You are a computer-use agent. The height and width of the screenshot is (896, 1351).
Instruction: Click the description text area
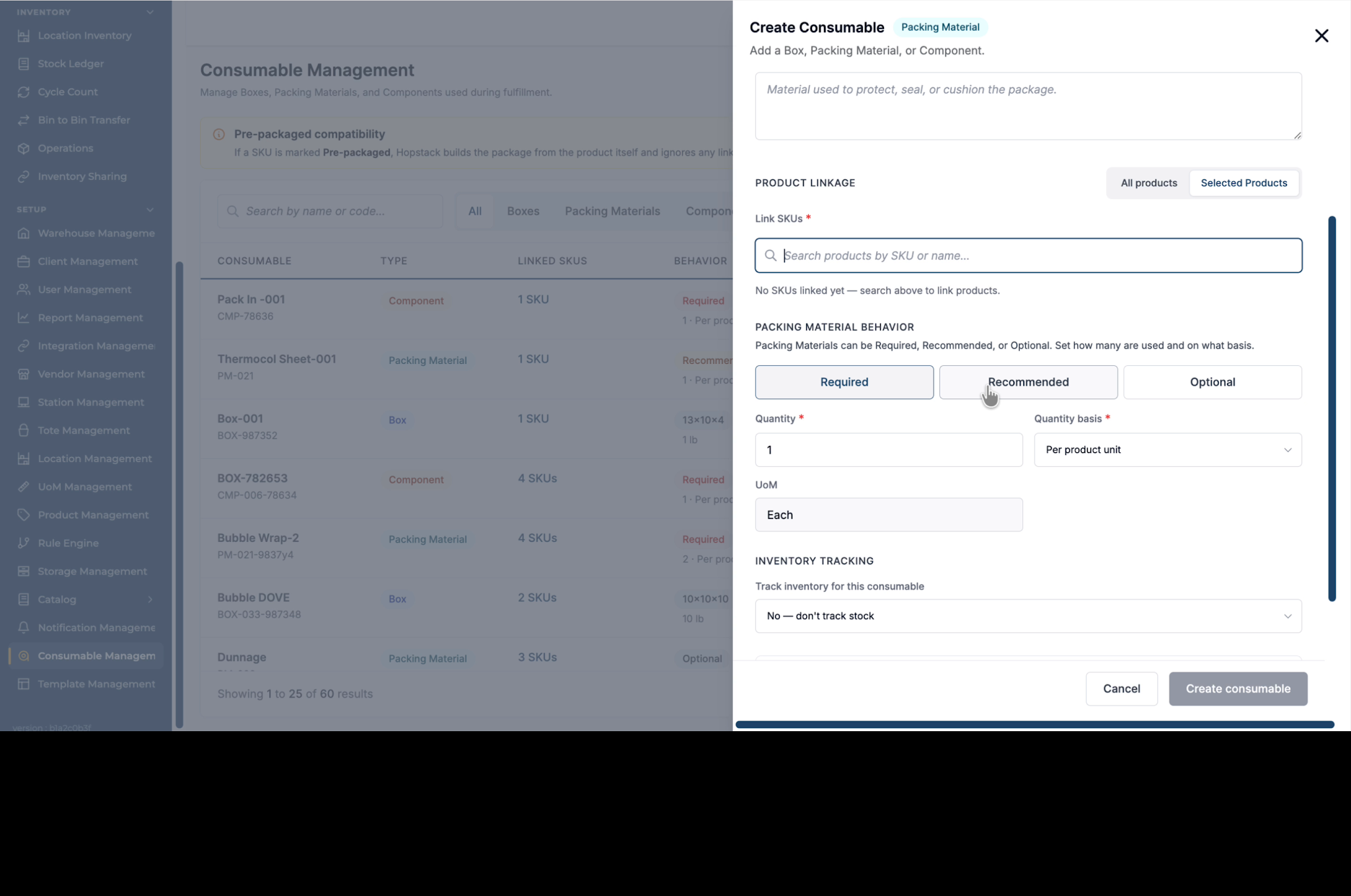[x=1028, y=106]
